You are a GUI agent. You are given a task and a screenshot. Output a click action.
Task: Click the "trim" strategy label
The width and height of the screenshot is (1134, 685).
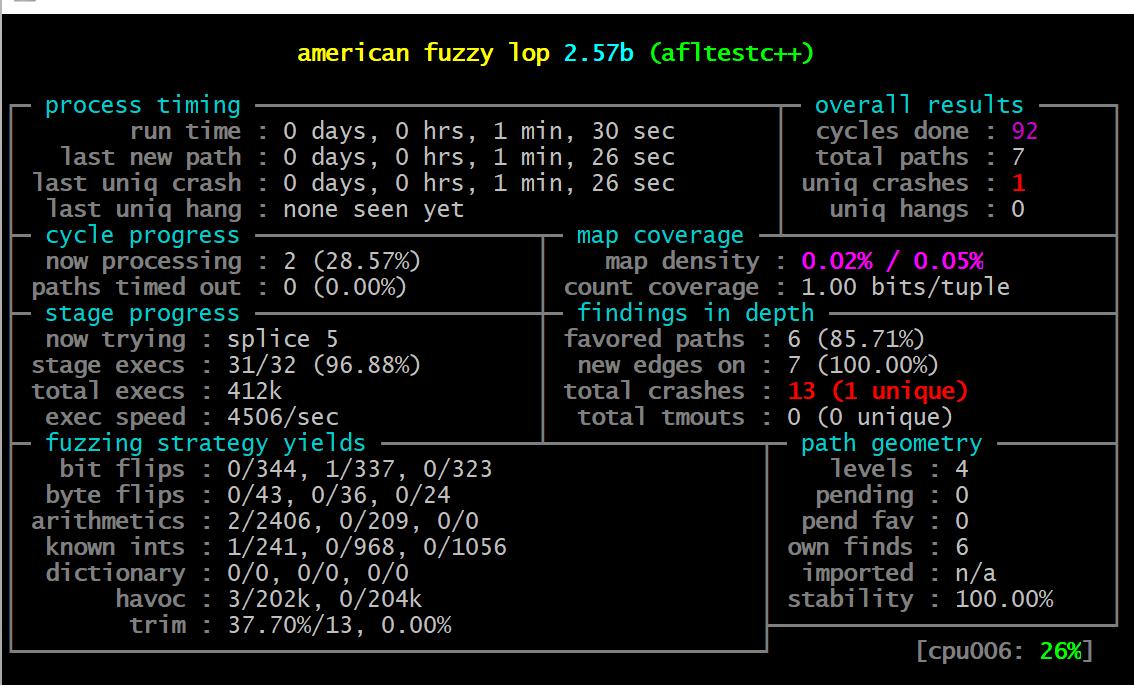pos(157,626)
